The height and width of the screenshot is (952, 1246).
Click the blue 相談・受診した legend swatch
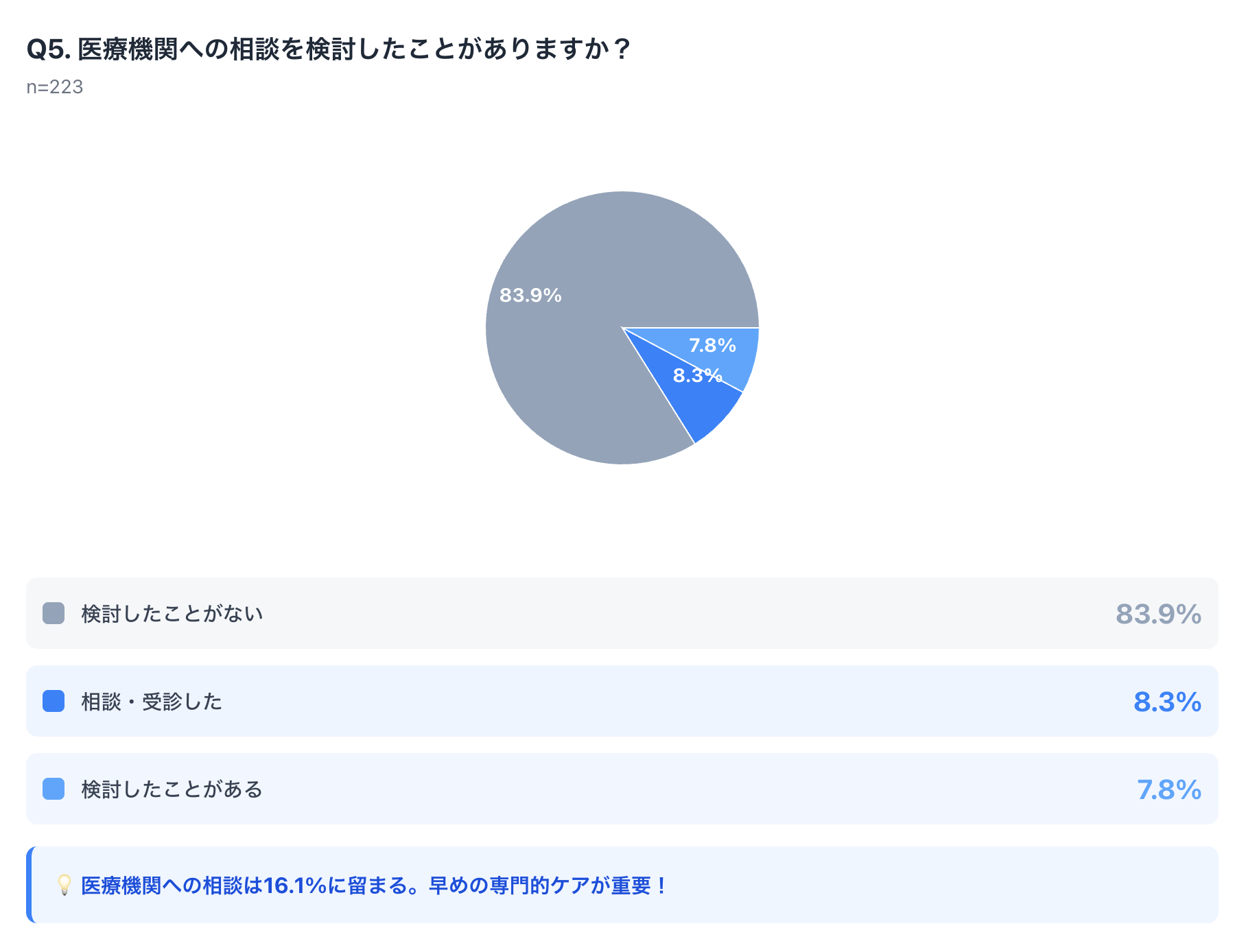(x=54, y=701)
